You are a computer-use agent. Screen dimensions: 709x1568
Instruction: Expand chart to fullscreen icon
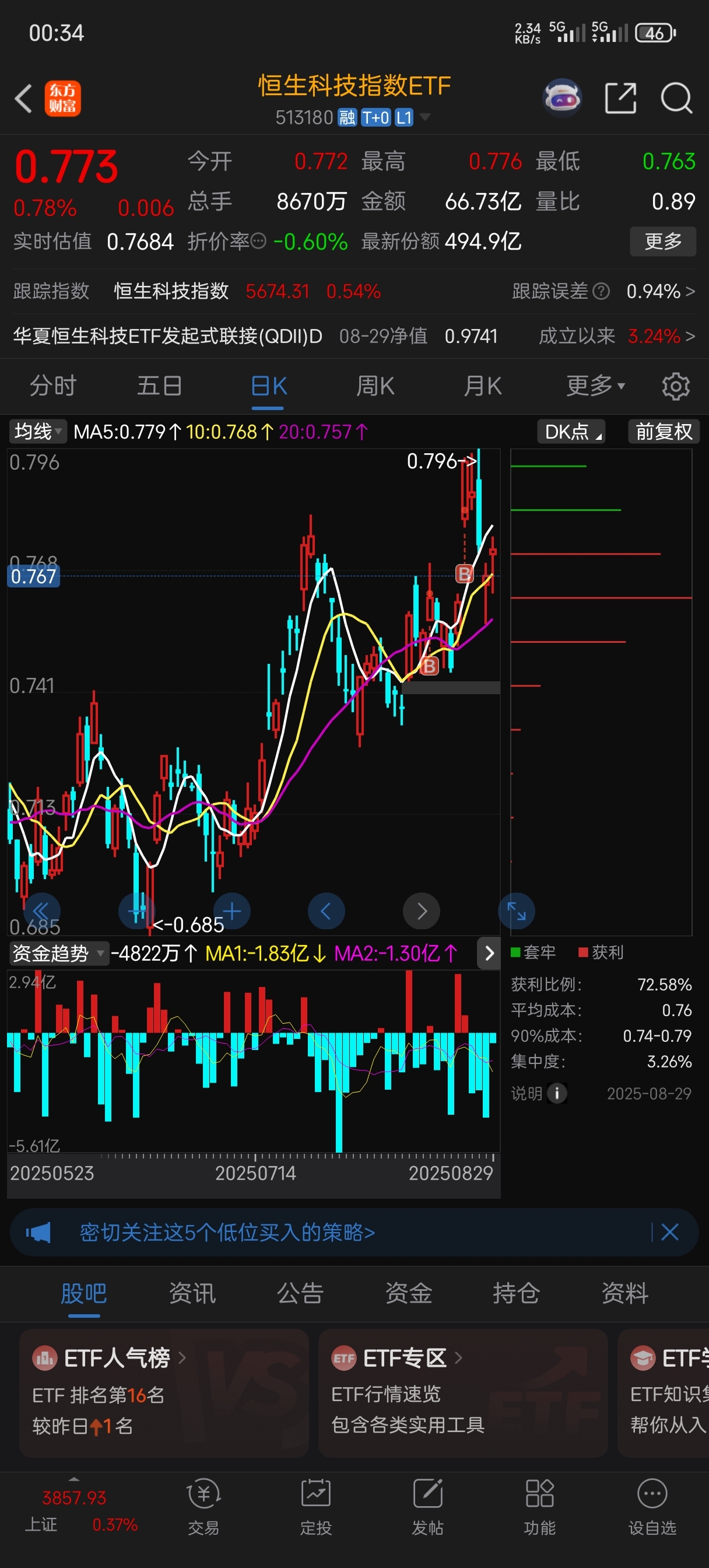pyautogui.click(x=517, y=911)
